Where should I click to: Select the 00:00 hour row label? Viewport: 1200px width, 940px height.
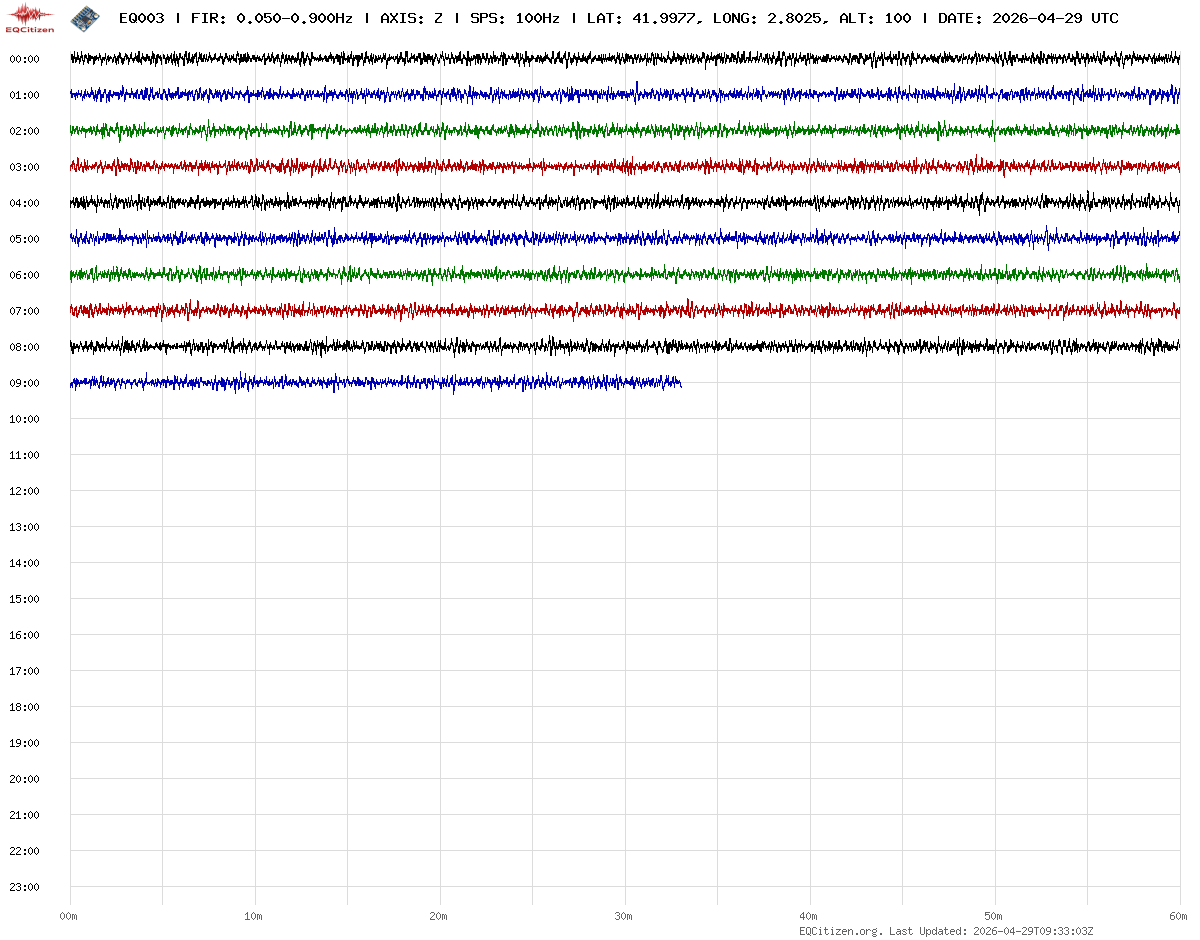[24, 59]
